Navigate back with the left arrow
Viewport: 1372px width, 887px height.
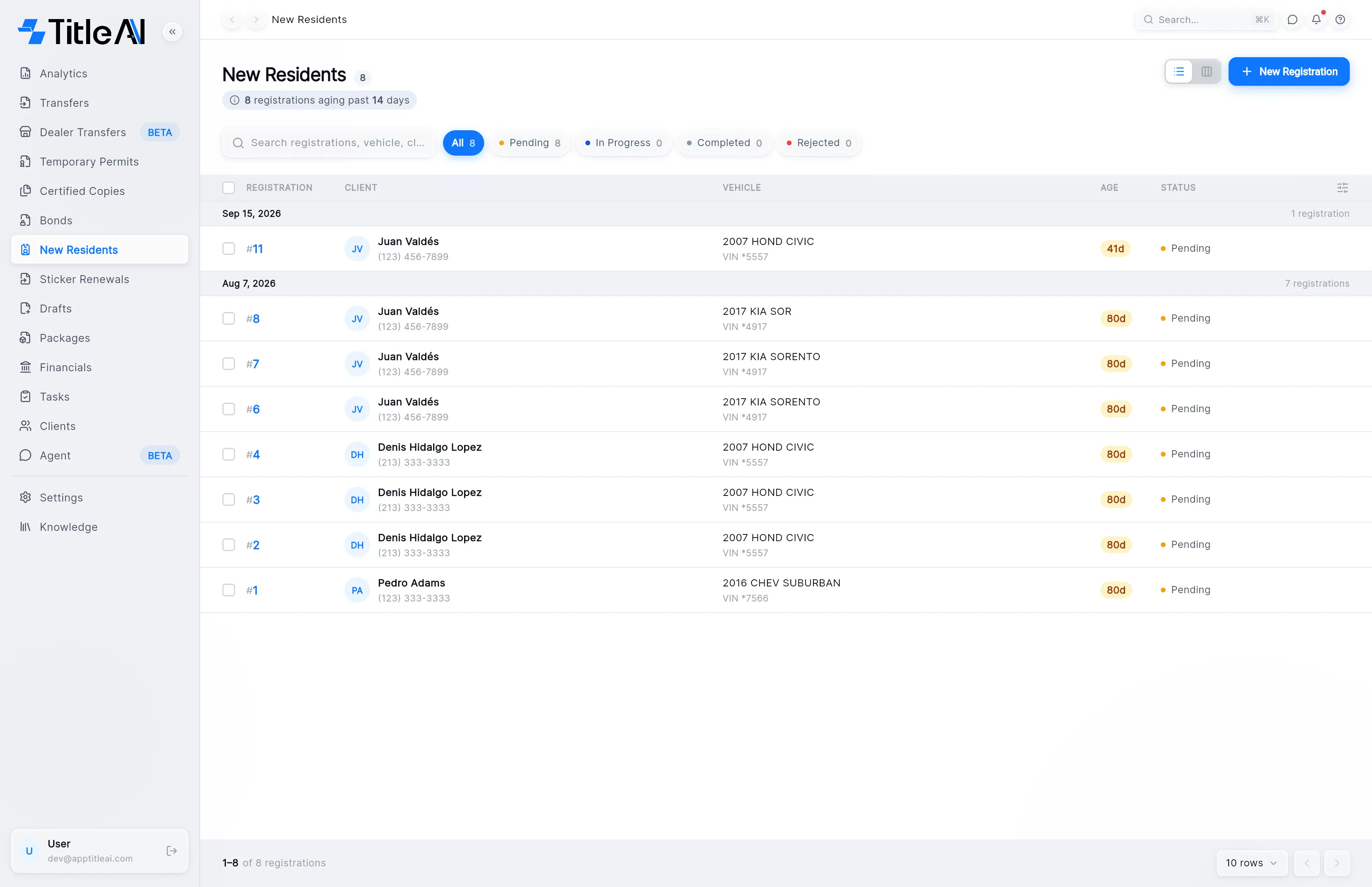point(232,19)
